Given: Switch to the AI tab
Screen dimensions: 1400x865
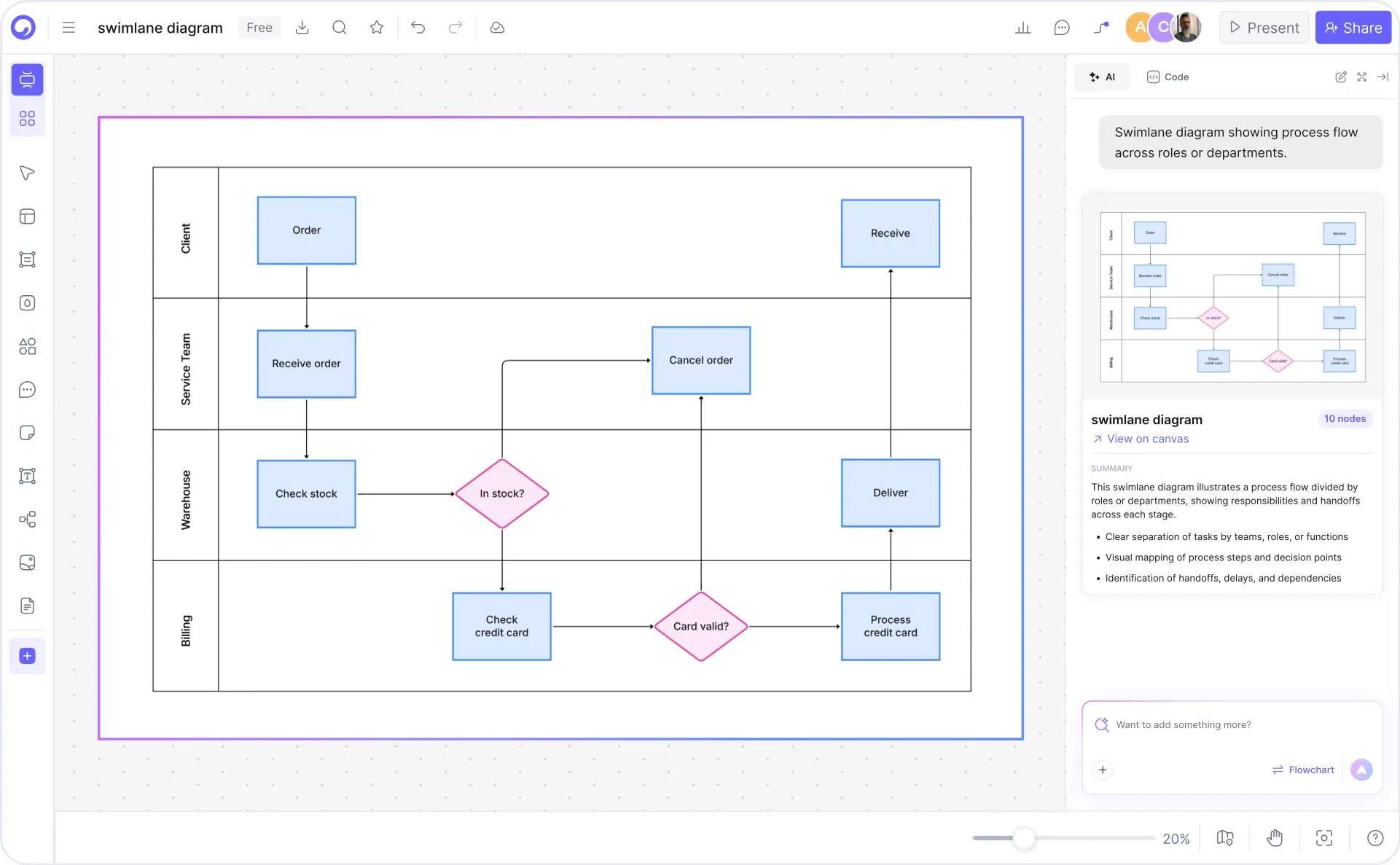Looking at the screenshot, I should pyautogui.click(x=1102, y=77).
